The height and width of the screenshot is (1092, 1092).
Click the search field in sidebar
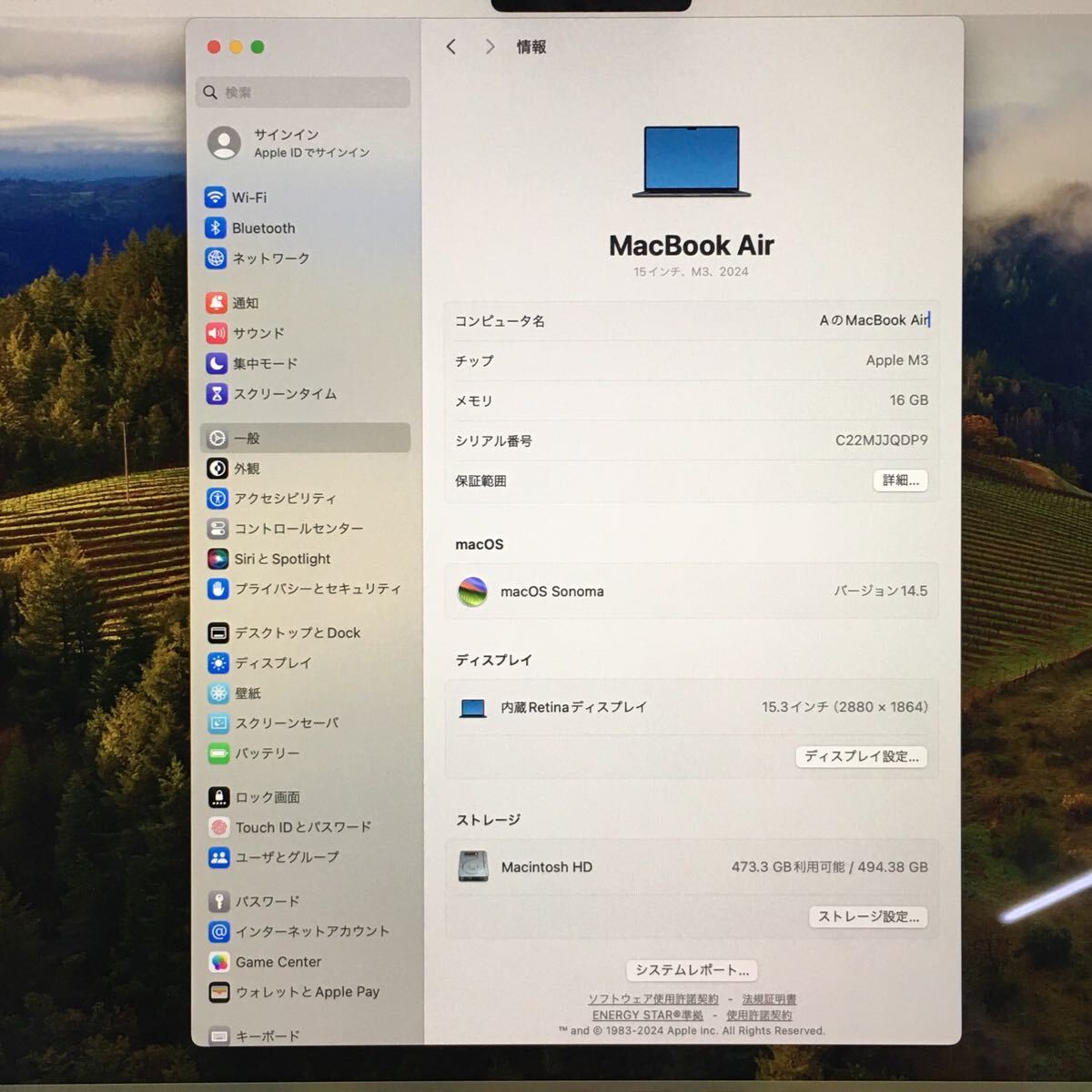[303, 92]
